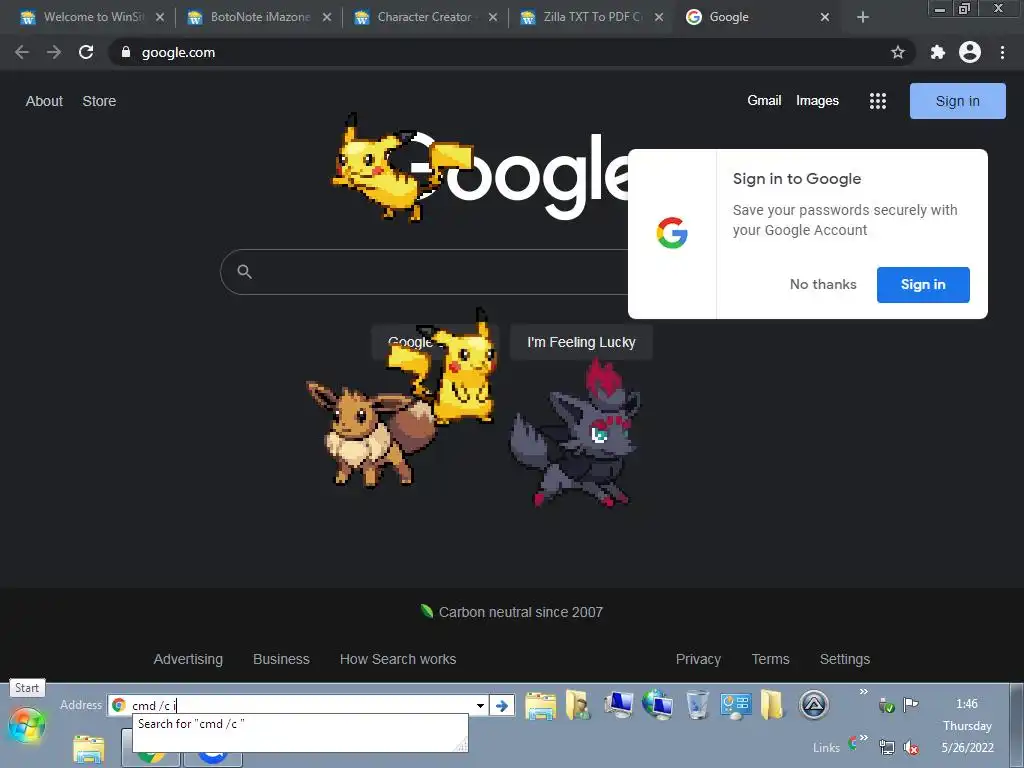Image resolution: width=1024 pixels, height=768 pixels.
Task: Open the Store link
Action: [x=99, y=101]
